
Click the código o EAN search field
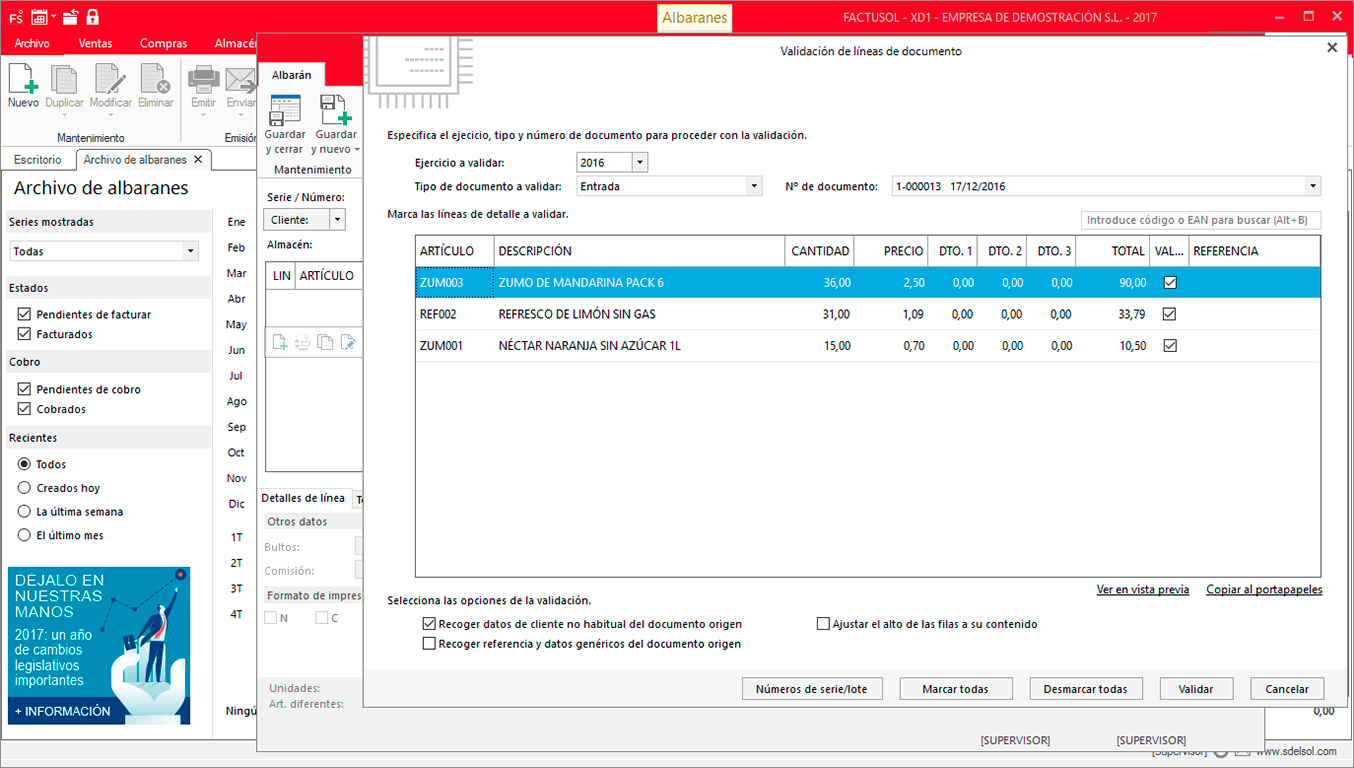point(1201,220)
